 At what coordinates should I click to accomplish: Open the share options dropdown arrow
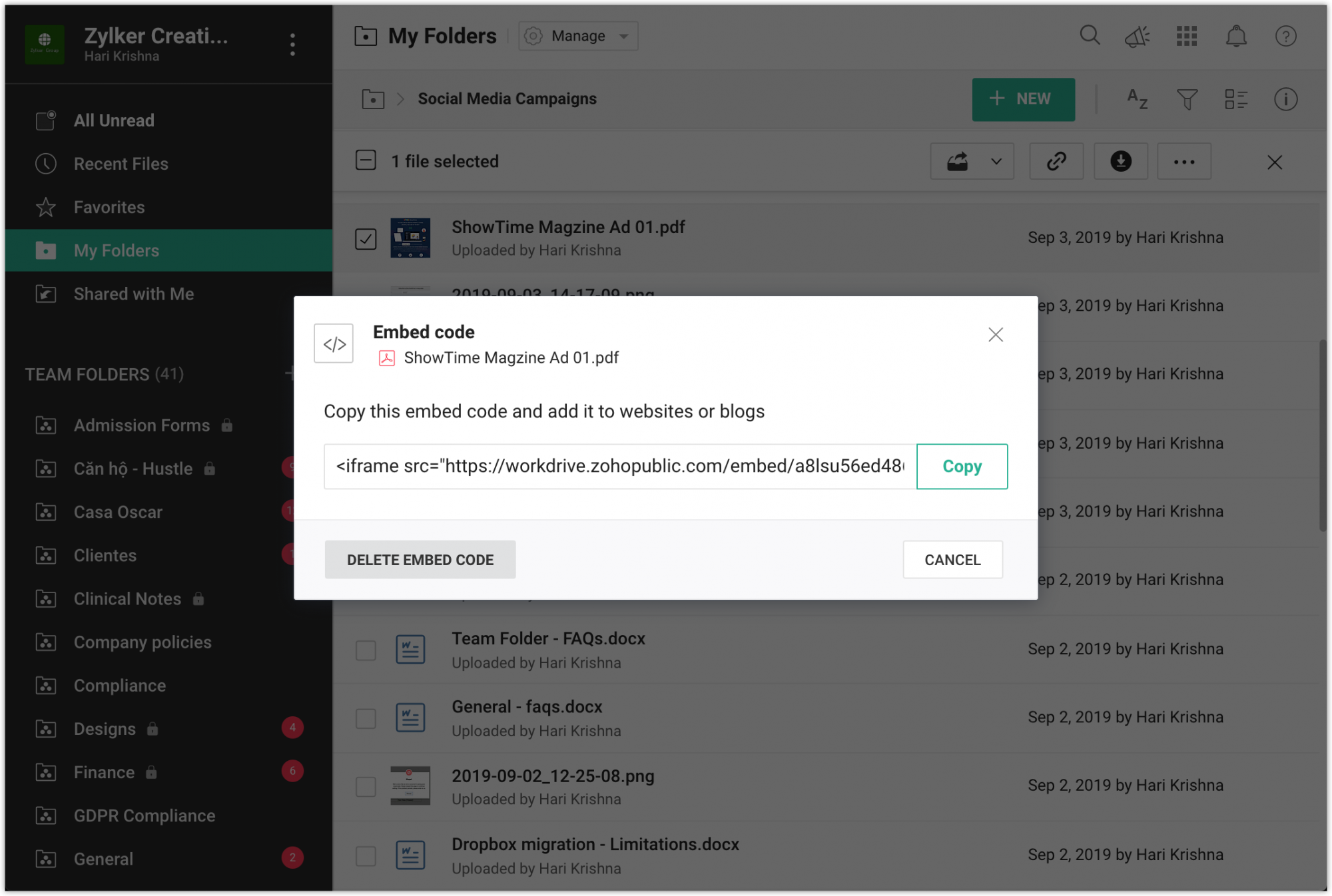tap(995, 161)
